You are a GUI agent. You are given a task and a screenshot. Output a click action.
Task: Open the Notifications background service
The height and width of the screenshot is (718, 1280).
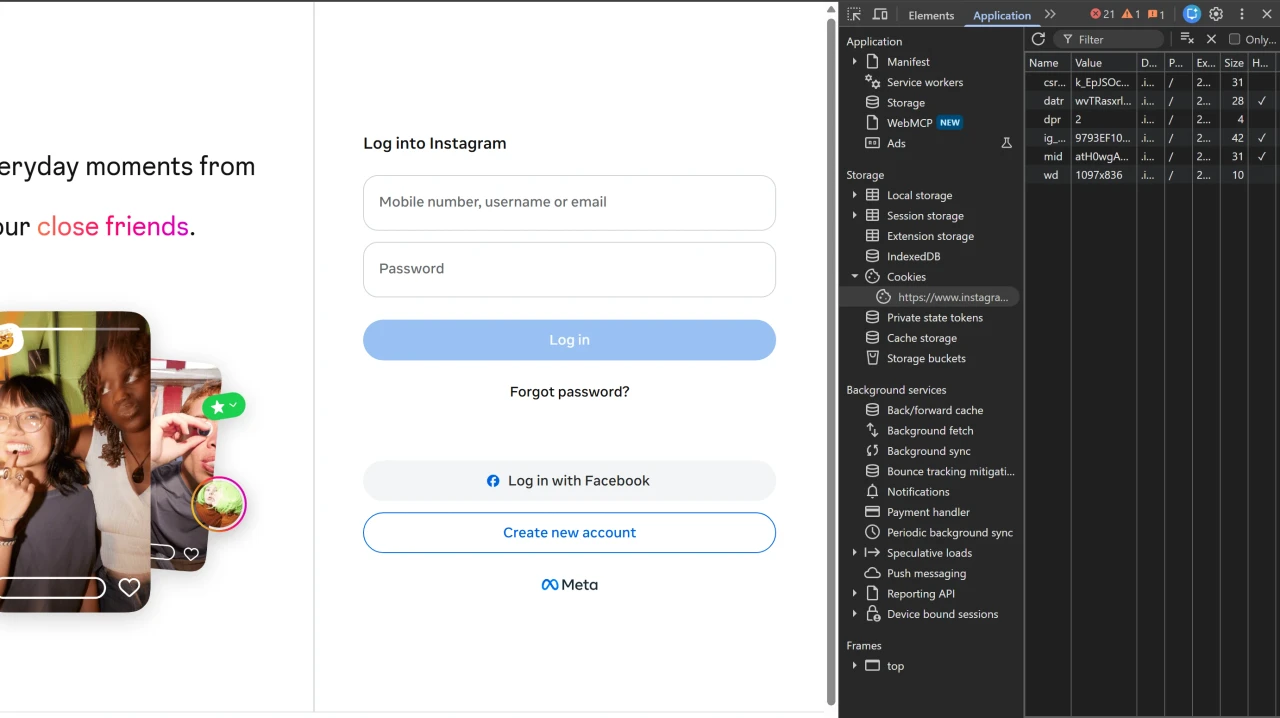918,492
